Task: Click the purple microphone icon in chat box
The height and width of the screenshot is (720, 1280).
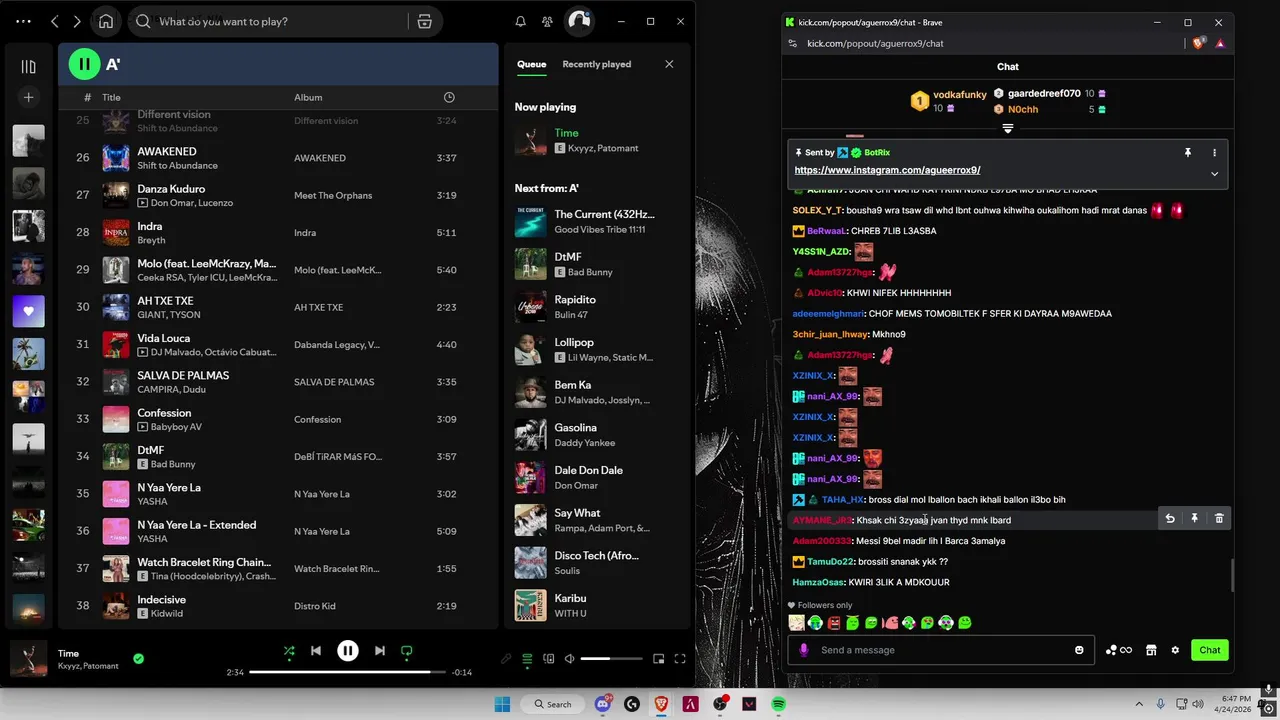Action: click(803, 650)
